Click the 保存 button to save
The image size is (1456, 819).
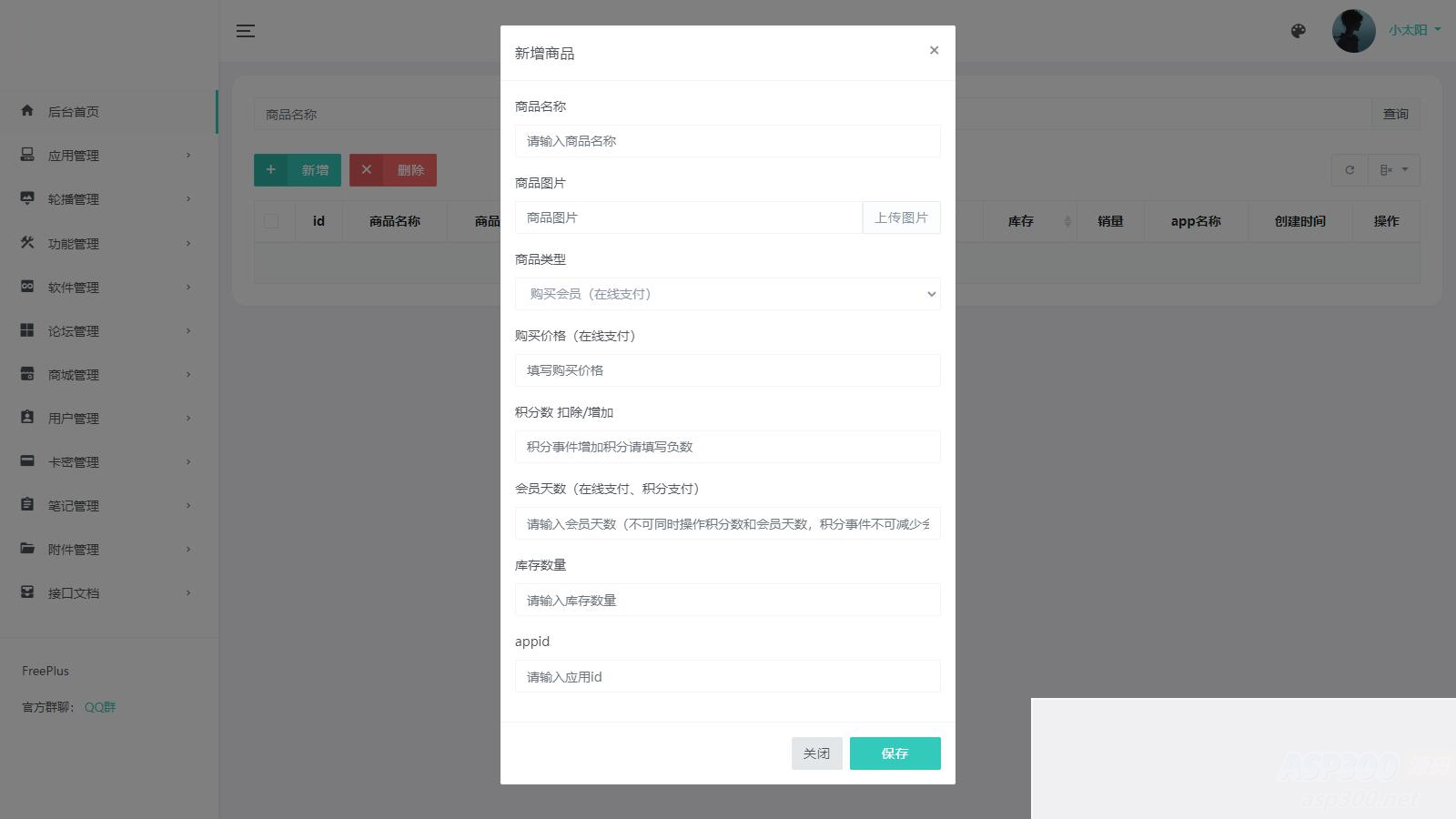coord(895,753)
